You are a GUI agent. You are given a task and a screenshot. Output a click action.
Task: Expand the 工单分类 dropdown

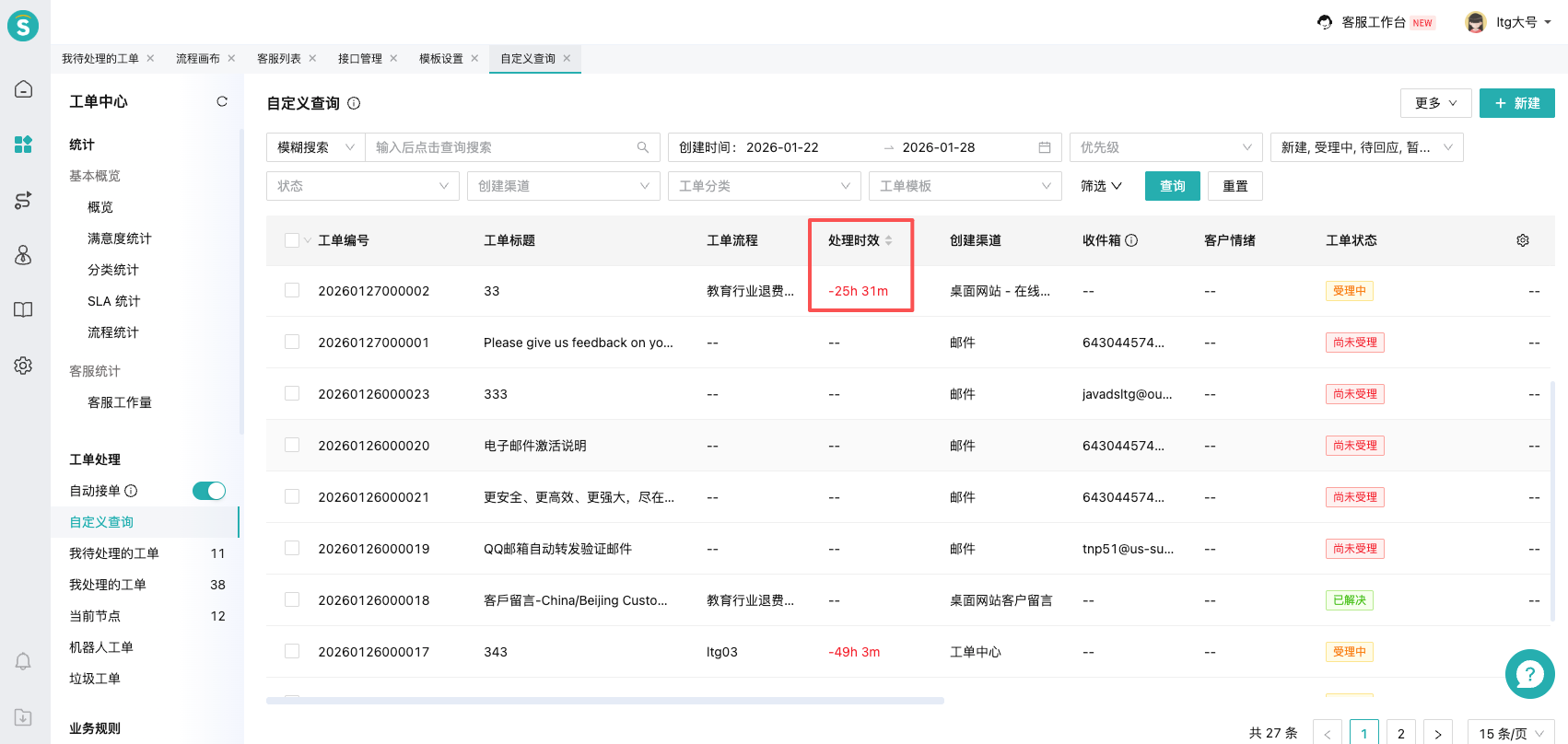point(764,186)
